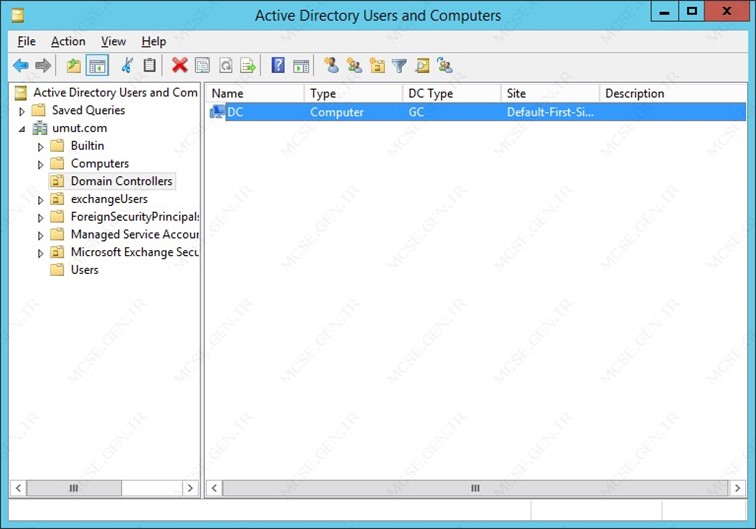This screenshot has height=529, width=756.
Task: Create new organizational unit icon
Action: [377, 65]
